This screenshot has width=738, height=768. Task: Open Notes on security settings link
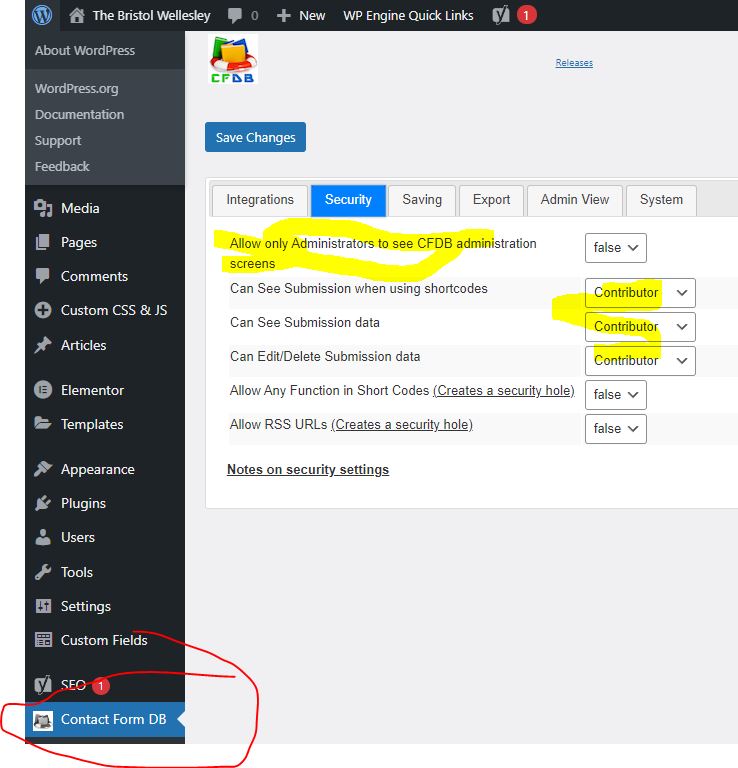pos(308,469)
